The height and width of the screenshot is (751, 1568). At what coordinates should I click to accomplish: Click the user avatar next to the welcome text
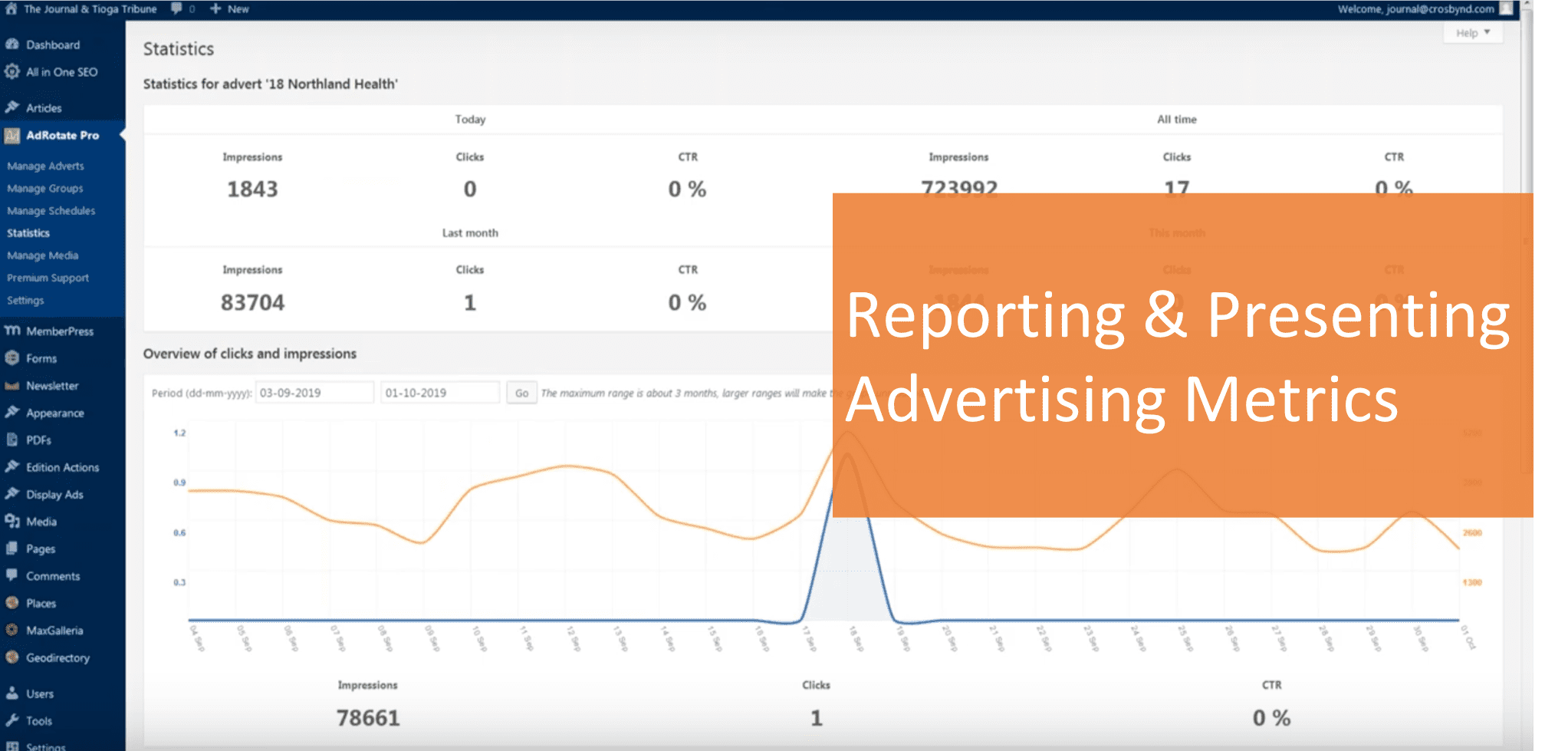pyautogui.click(x=1507, y=8)
